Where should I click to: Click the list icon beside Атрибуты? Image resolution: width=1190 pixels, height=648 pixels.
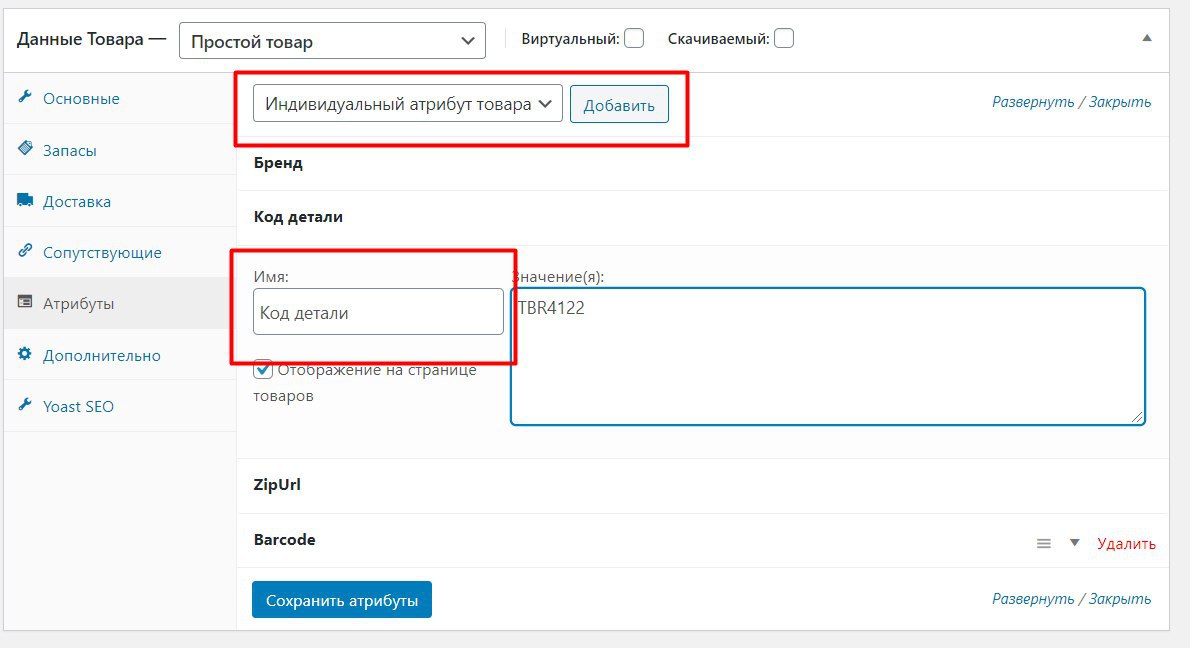[x=25, y=303]
